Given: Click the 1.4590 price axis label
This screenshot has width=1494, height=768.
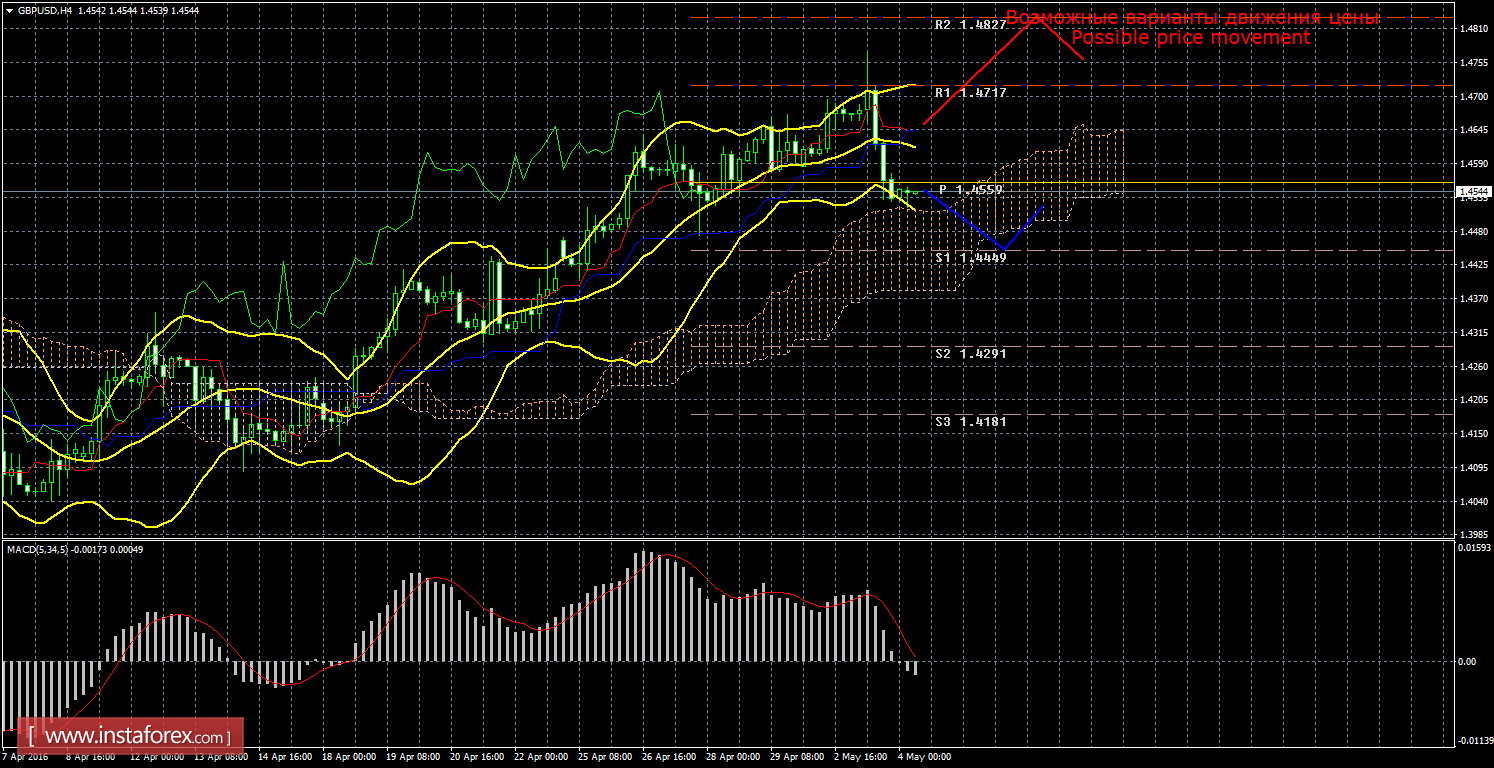Looking at the screenshot, I should click(1474, 164).
